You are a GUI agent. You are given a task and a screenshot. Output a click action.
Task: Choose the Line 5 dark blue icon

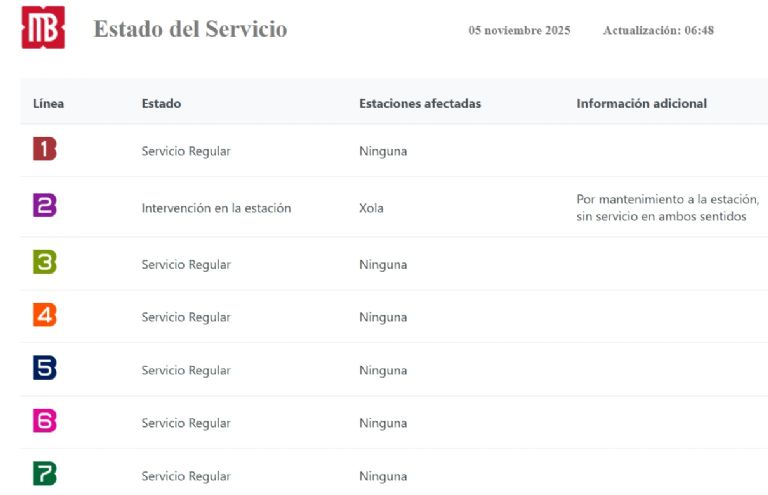tap(44, 369)
